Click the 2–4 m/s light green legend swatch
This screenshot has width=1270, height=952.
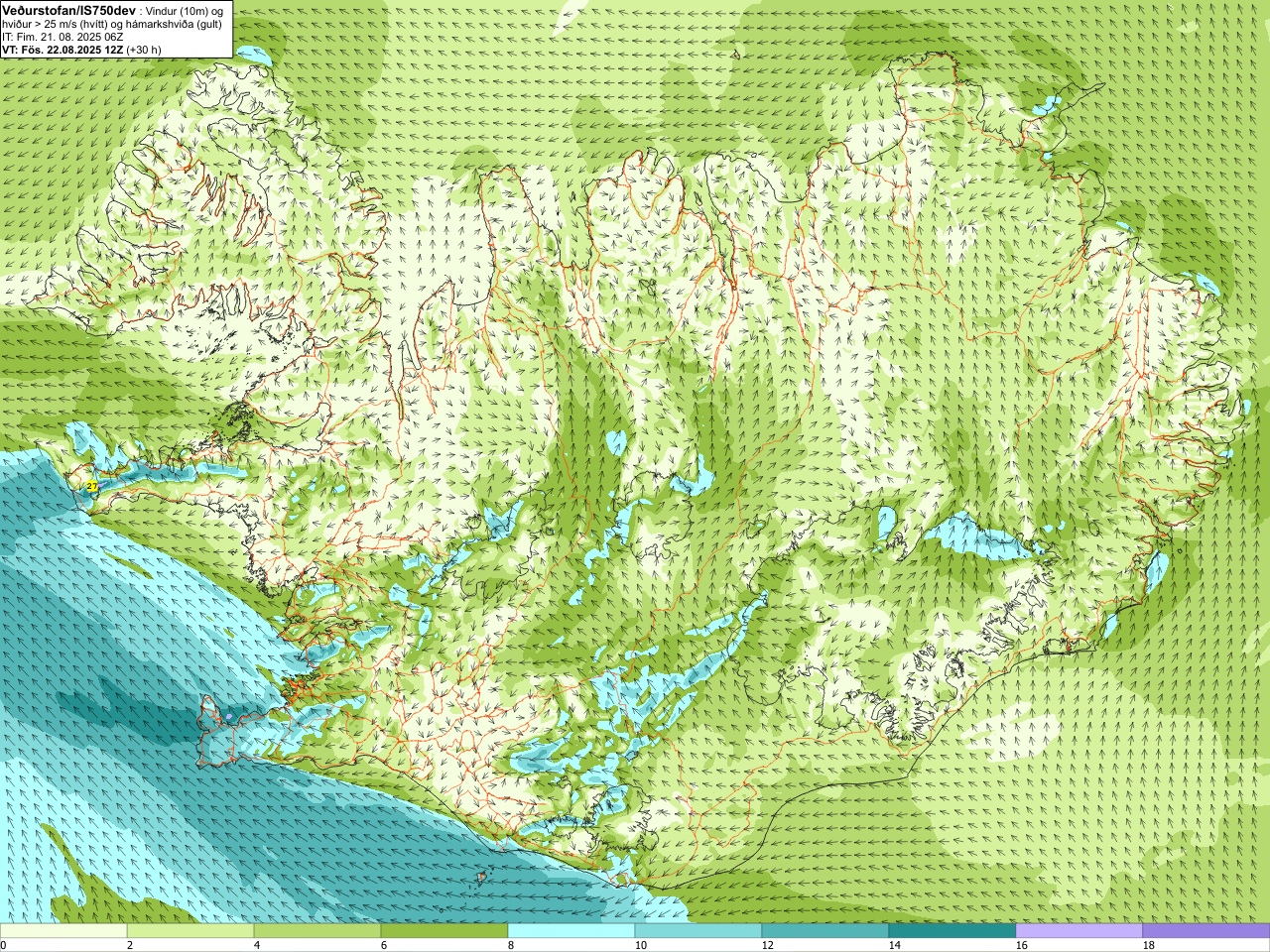[x=190, y=931]
